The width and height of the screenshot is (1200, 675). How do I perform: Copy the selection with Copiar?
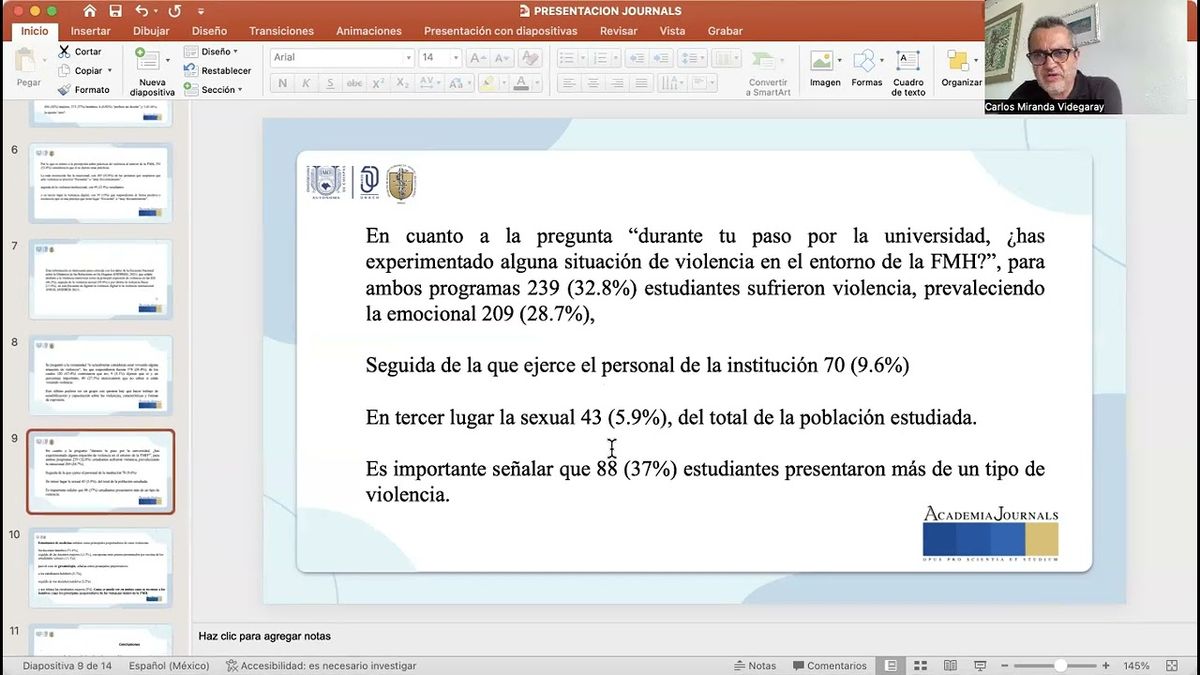point(80,71)
